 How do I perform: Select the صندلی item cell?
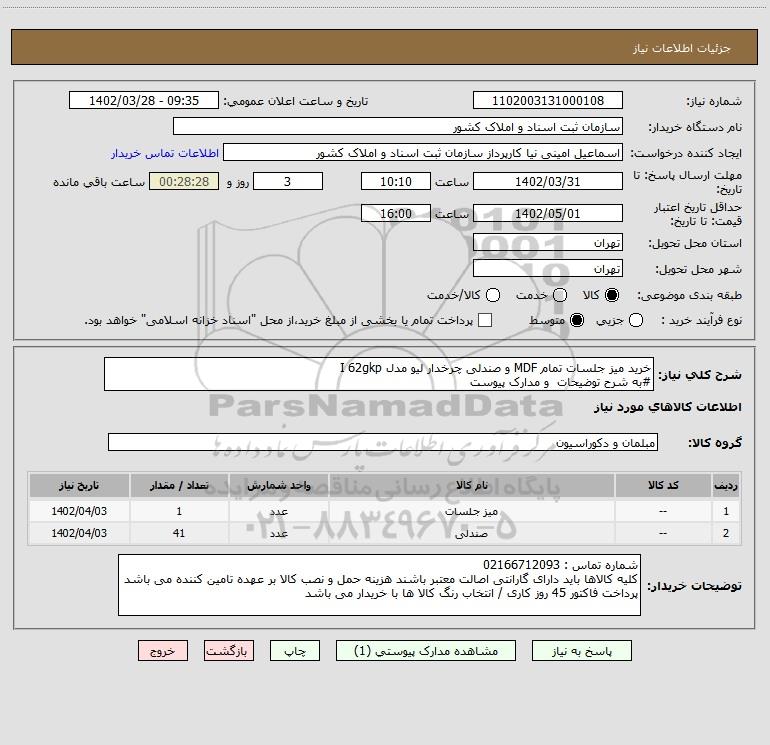(471, 533)
